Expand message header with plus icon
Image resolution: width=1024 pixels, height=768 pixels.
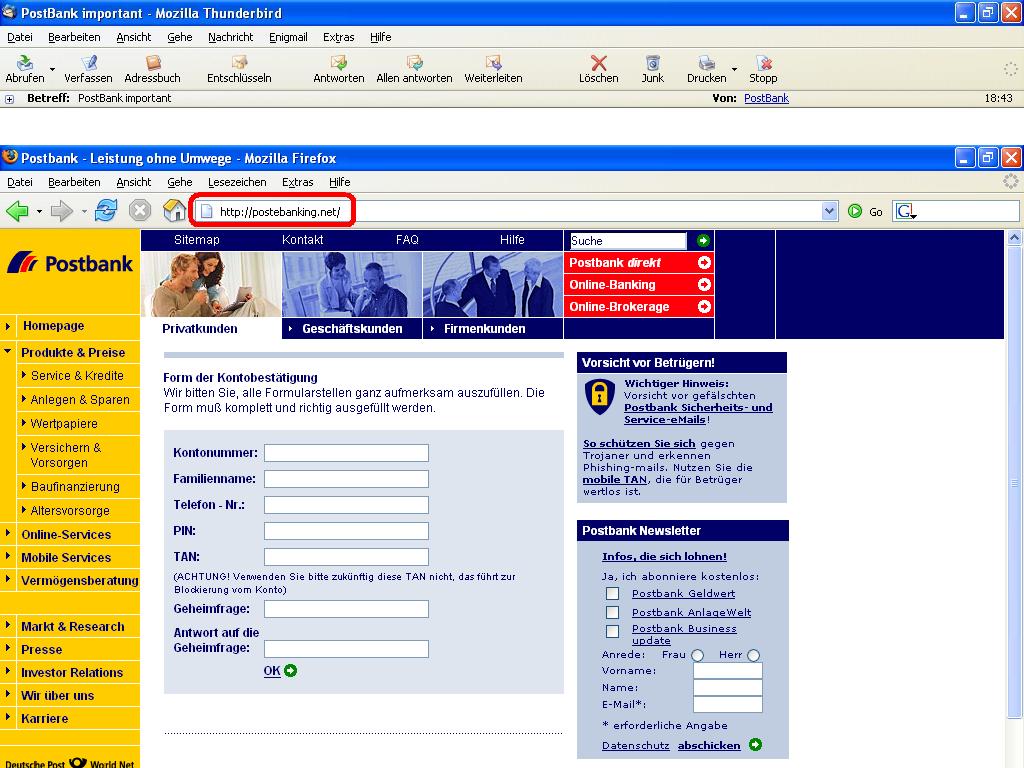click(9, 99)
